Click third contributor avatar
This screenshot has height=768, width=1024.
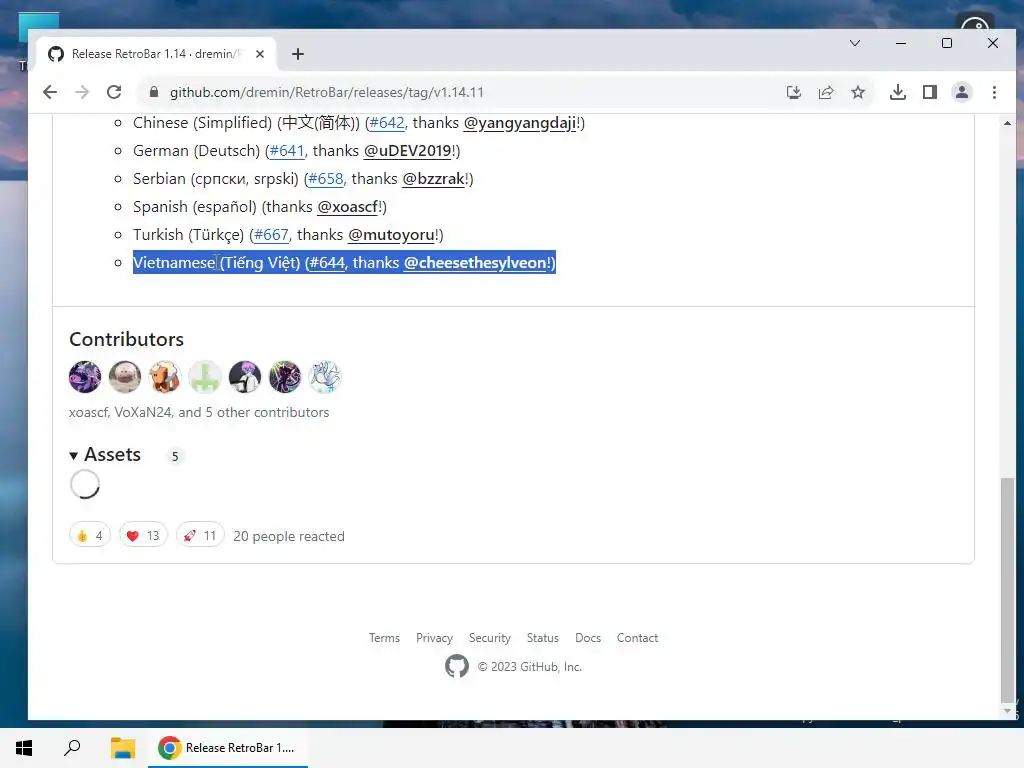(x=165, y=377)
